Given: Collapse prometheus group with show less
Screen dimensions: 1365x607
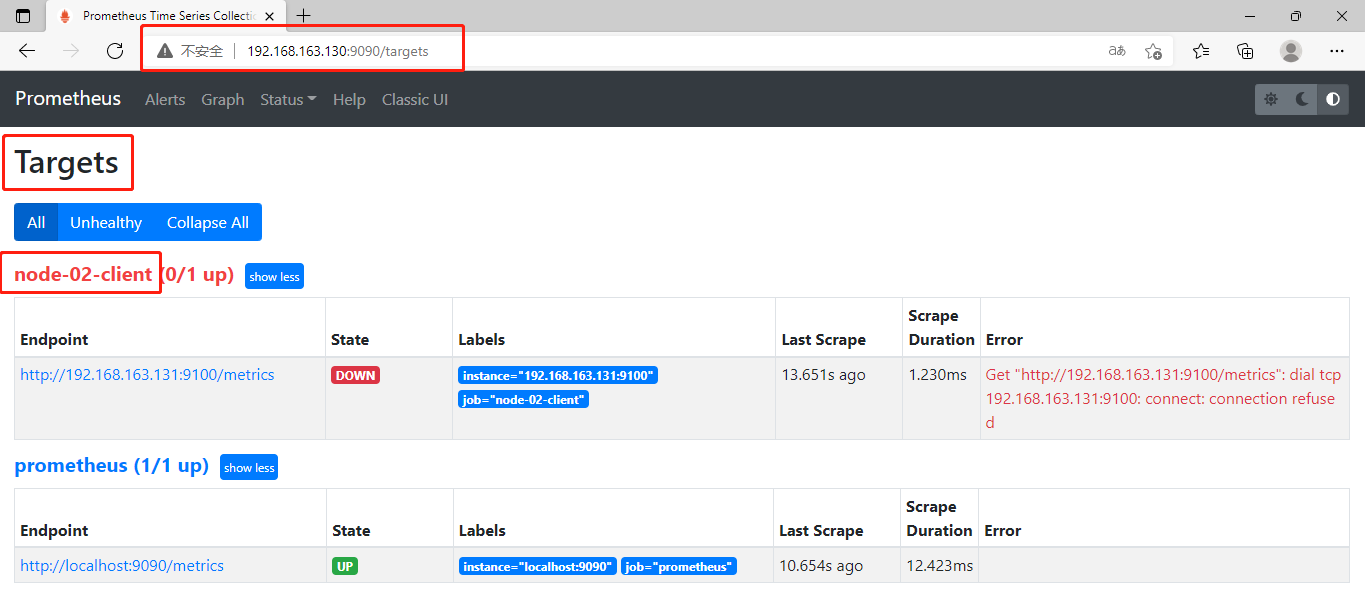Looking at the screenshot, I should (x=249, y=467).
